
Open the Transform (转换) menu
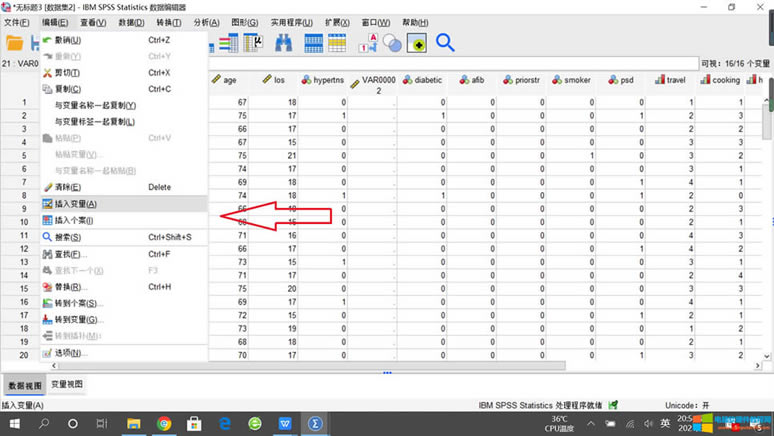[x=169, y=22]
